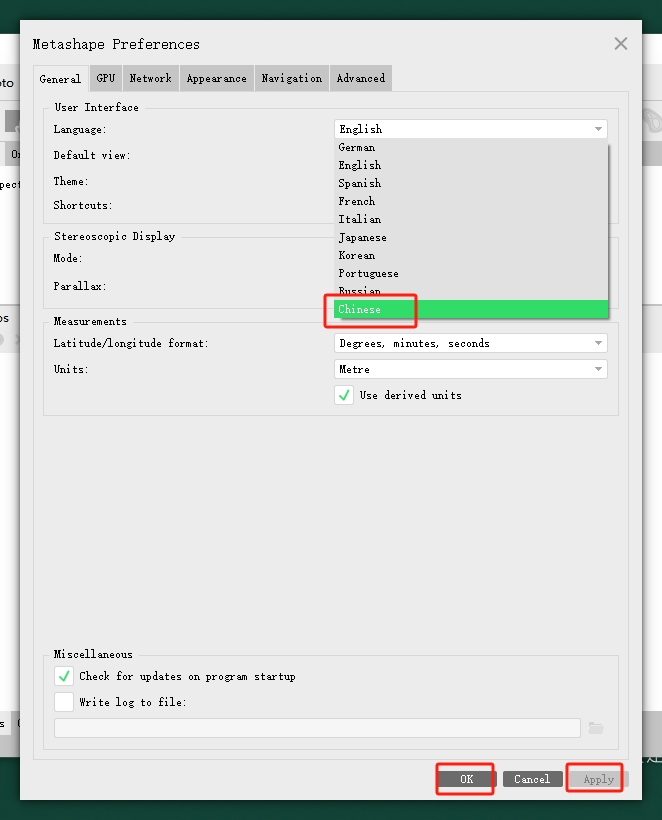Click the folder browse icon for log file
The height and width of the screenshot is (820, 662).
[x=596, y=728]
